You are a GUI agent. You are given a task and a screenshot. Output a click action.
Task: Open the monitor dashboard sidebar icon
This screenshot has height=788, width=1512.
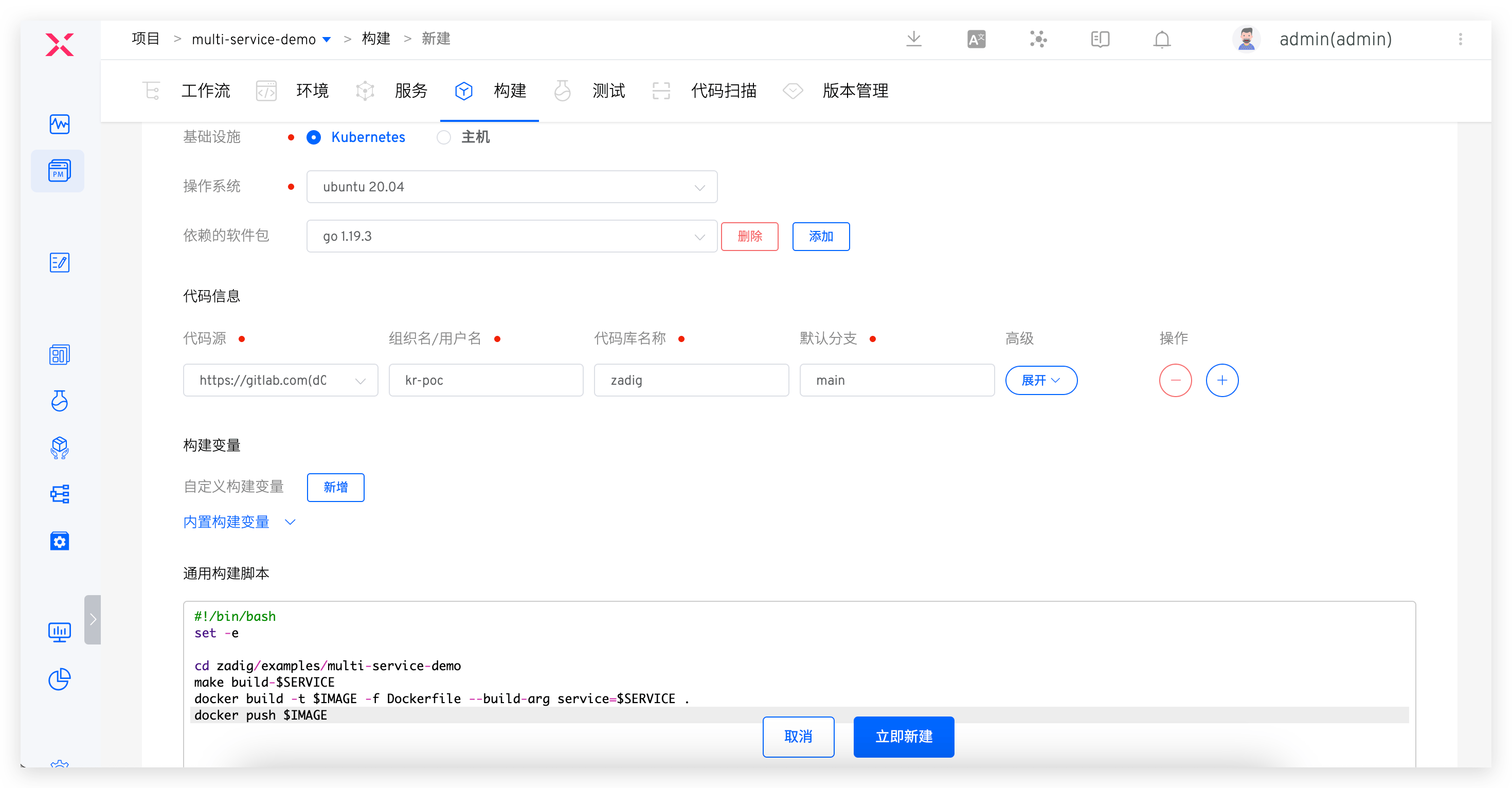point(59,632)
